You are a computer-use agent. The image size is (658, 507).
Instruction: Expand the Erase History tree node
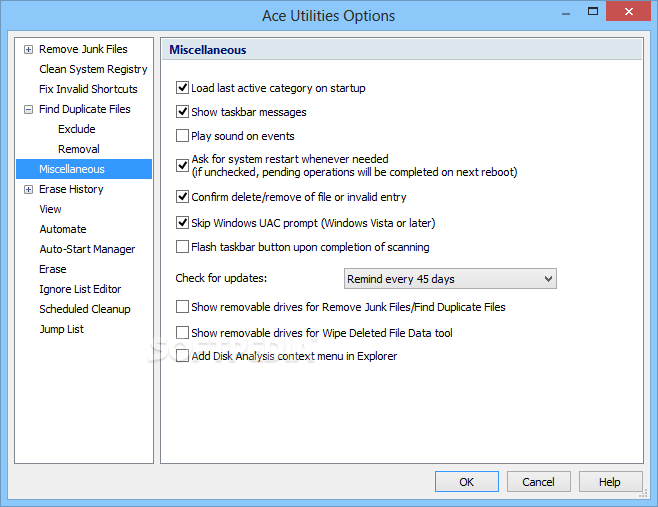(x=28, y=190)
